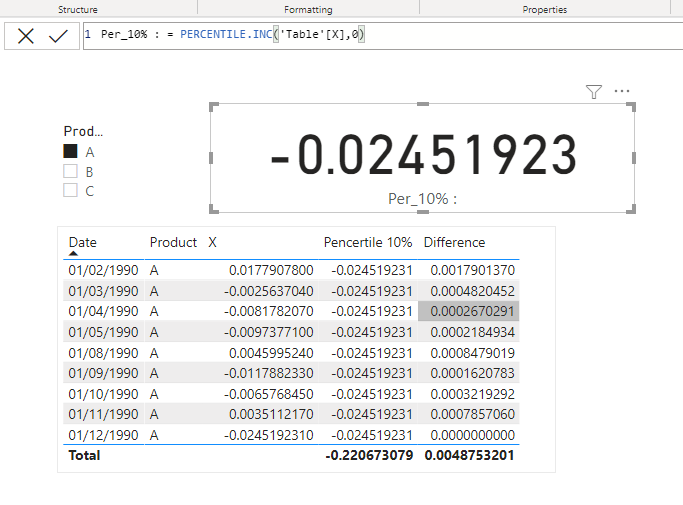
Task: Click total Pencertile value -0.220673079
Action: tap(369, 455)
